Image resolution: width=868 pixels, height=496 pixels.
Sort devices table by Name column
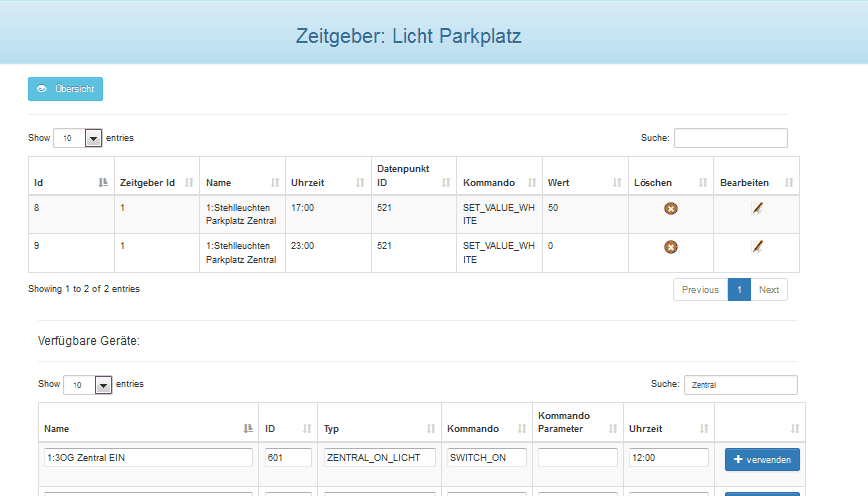click(148, 428)
